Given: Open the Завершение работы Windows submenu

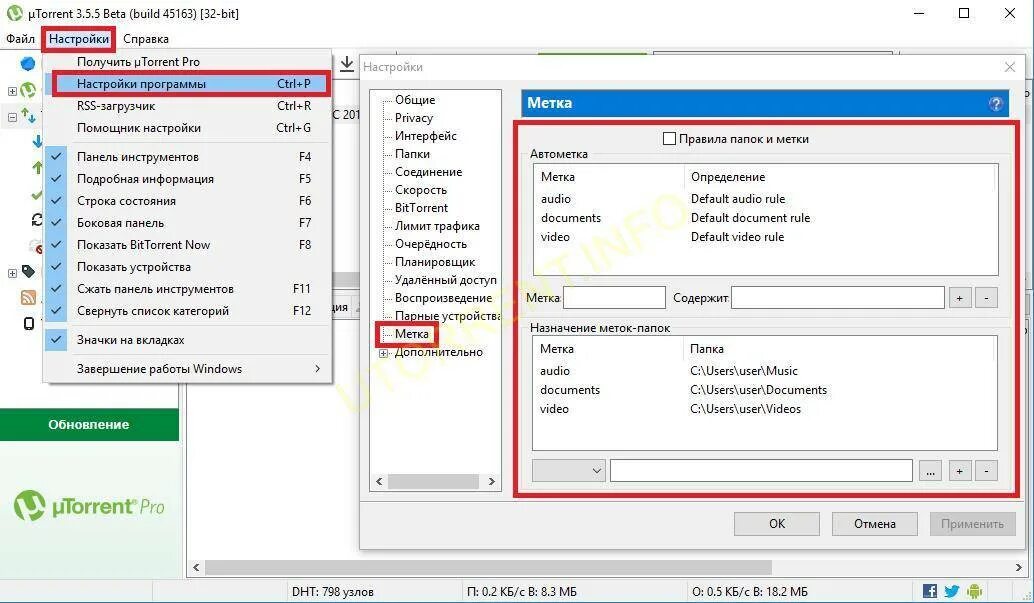Looking at the screenshot, I should point(189,369).
